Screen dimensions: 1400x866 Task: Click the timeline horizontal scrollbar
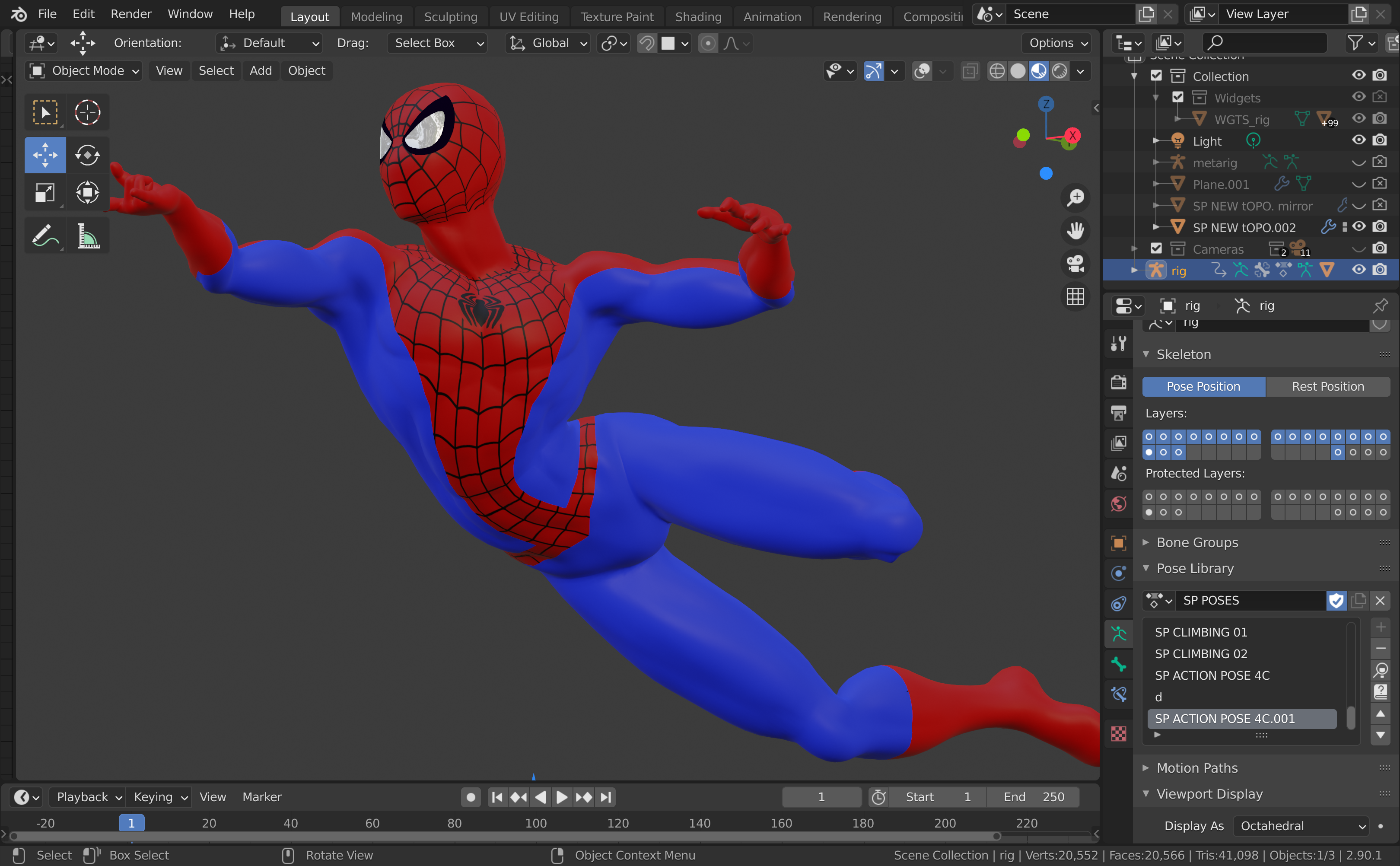click(x=504, y=836)
